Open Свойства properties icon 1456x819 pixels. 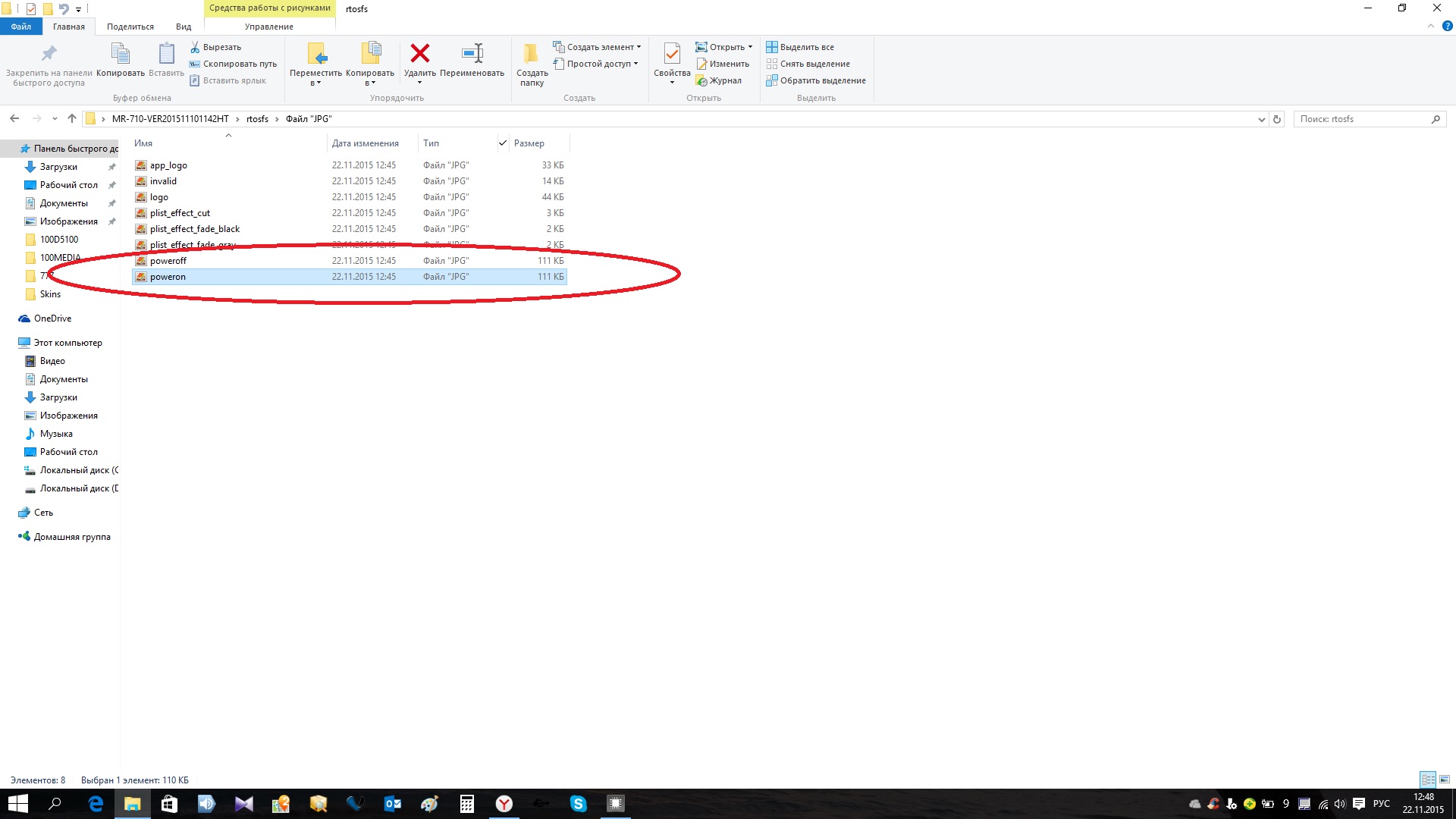[x=671, y=54]
